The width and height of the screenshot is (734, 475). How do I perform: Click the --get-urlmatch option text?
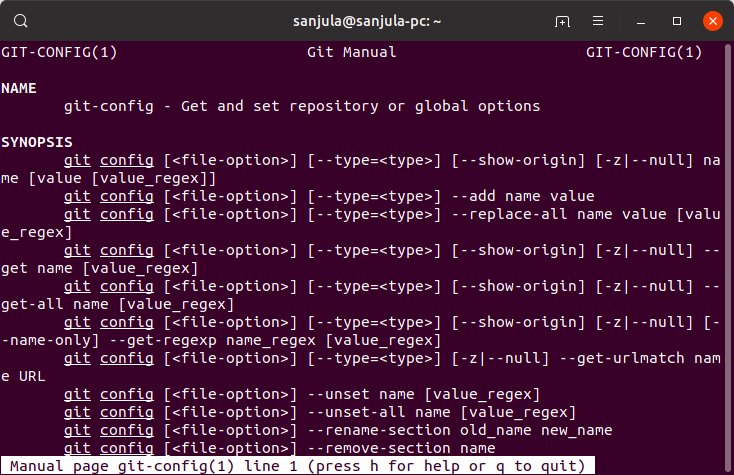622,358
